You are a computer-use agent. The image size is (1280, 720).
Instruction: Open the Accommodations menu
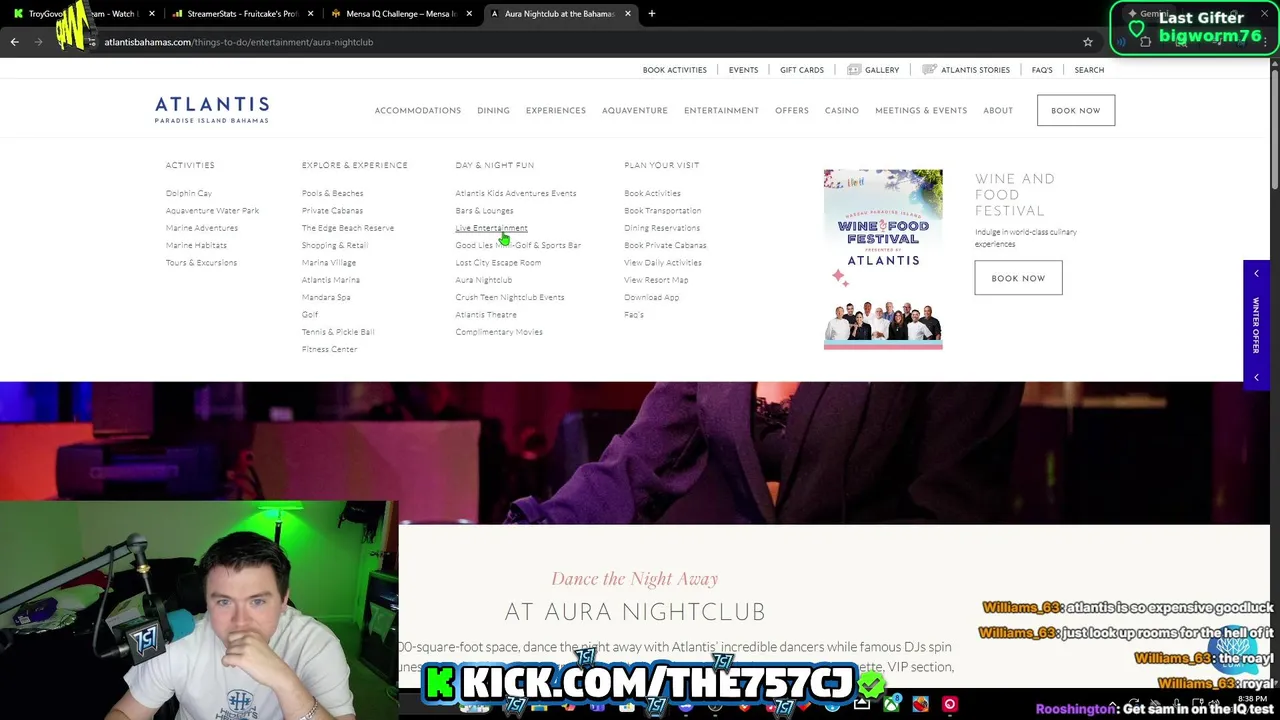coord(418,111)
